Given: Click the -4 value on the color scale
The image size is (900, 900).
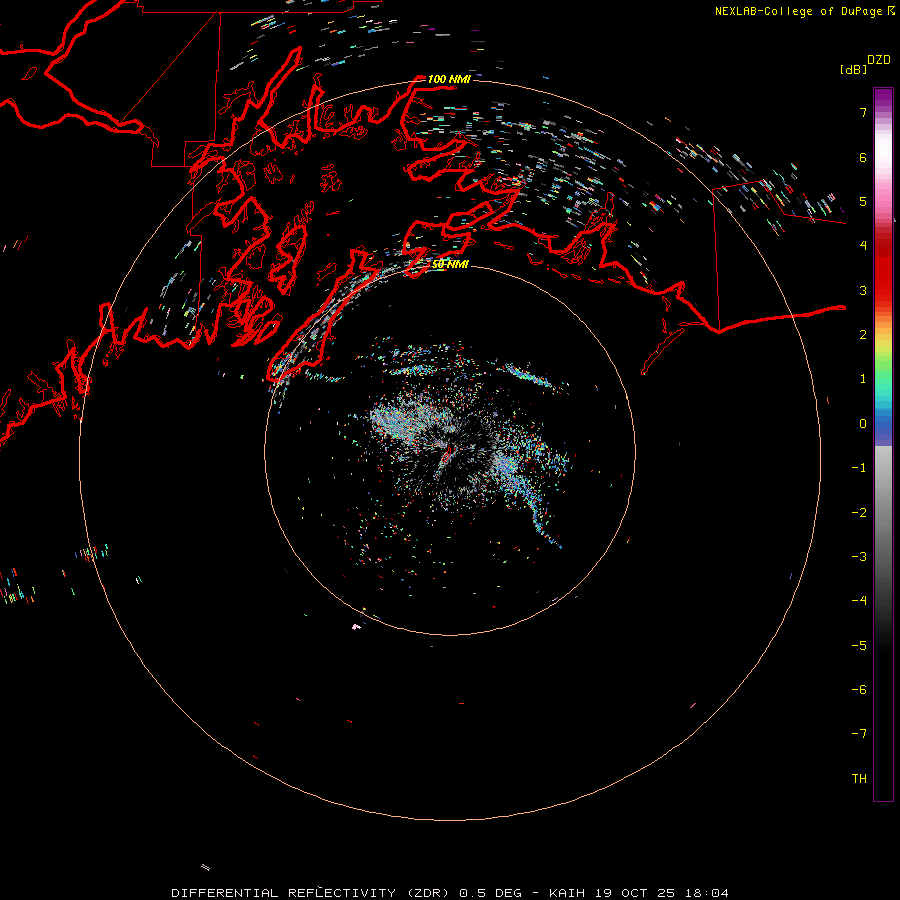Looking at the screenshot, I should pyautogui.click(x=859, y=601).
